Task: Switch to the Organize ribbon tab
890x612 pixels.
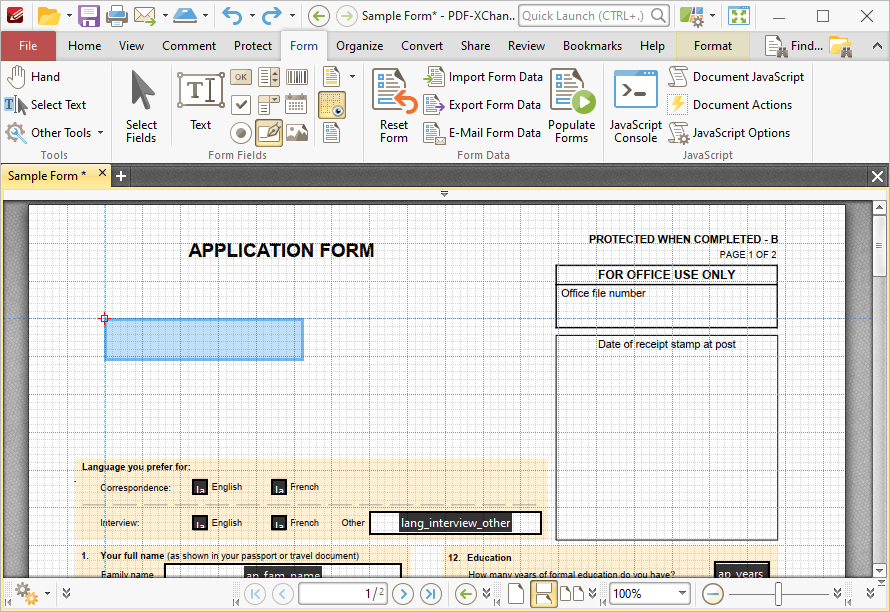Action: click(x=359, y=46)
